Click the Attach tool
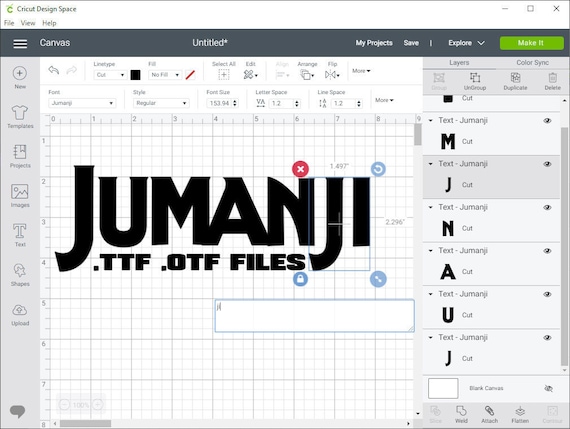Screen dimensions: 570x429 click(x=489, y=414)
